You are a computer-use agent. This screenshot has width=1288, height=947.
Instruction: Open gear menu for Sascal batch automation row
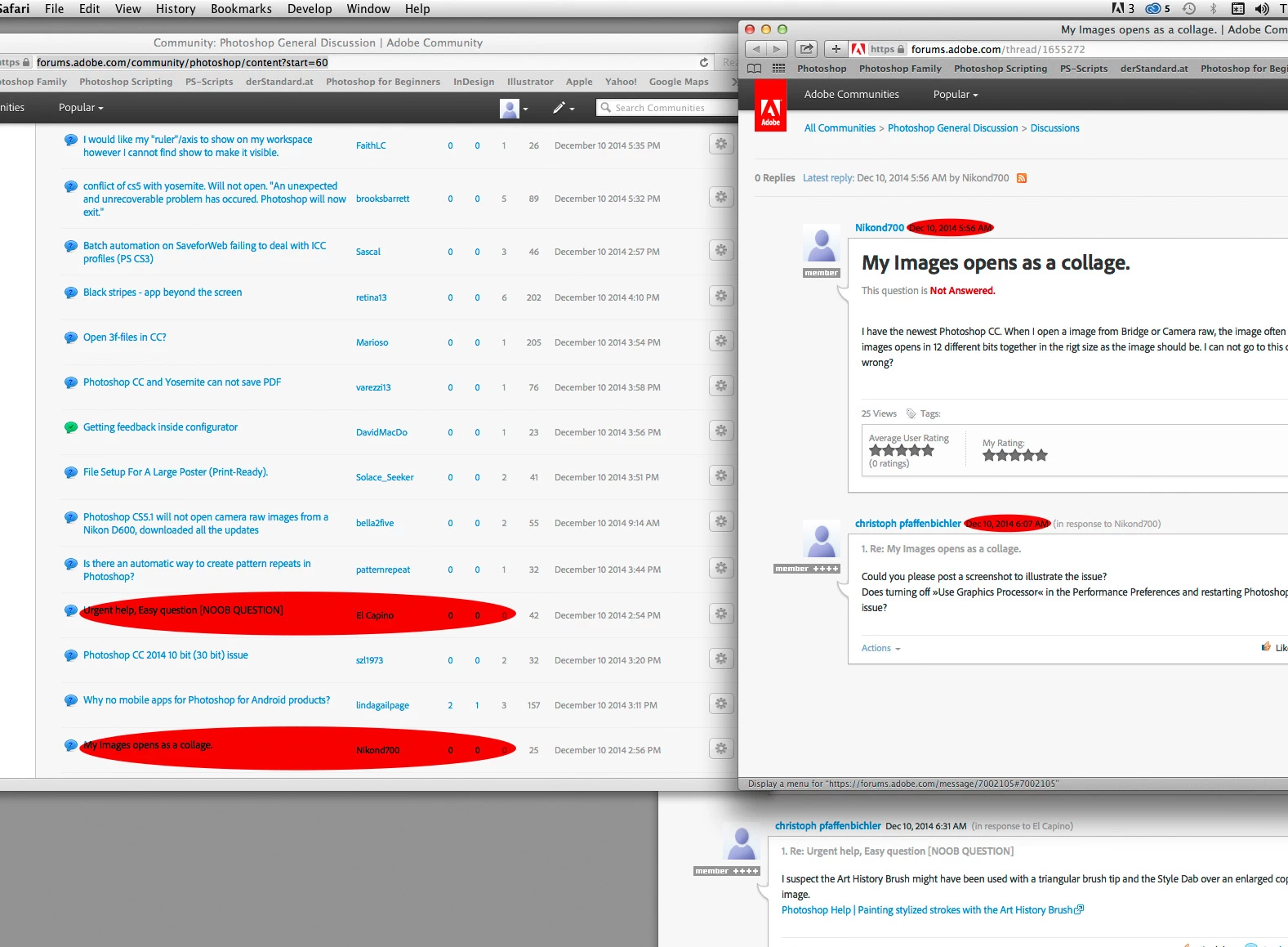click(x=720, y=251)
